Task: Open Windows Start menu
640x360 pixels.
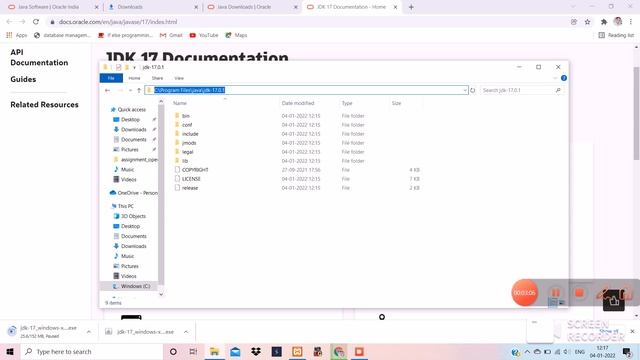Action: (x=10, y=351)
